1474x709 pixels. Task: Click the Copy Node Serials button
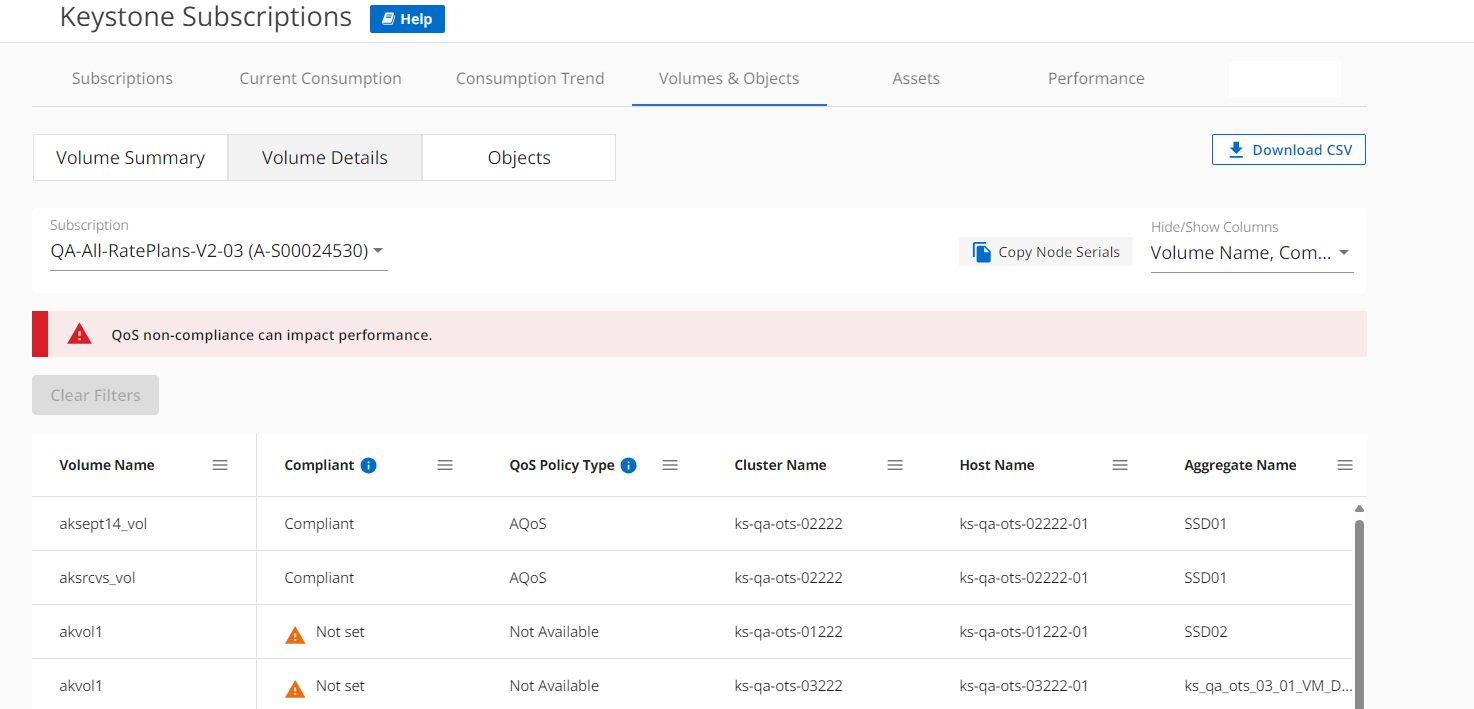(1046, 252)
